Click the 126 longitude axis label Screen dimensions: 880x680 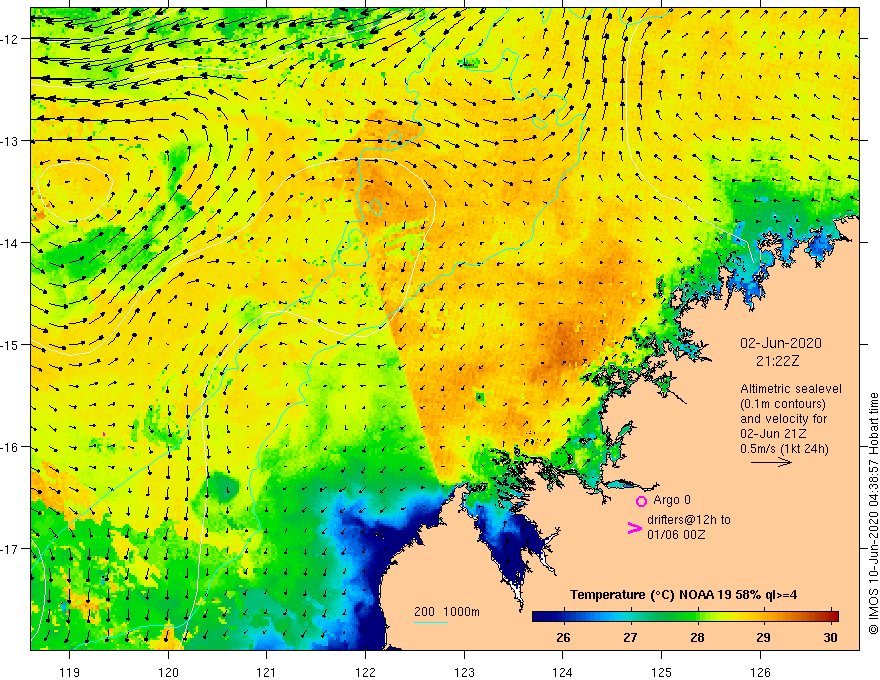point(760,672)
